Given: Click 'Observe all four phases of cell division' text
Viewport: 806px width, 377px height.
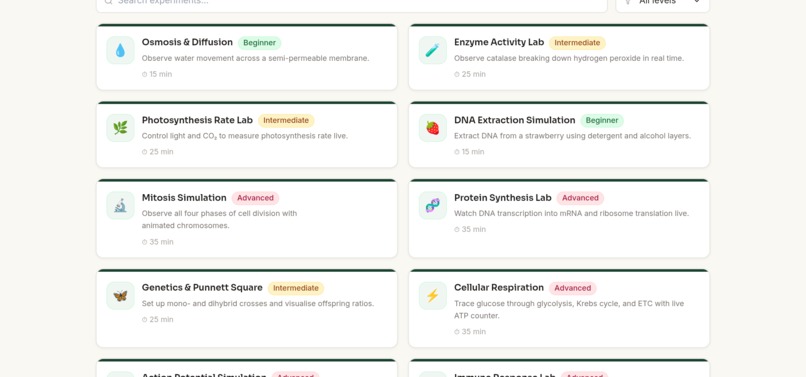Looking at the screenshot, I should [x=219, y=219].
